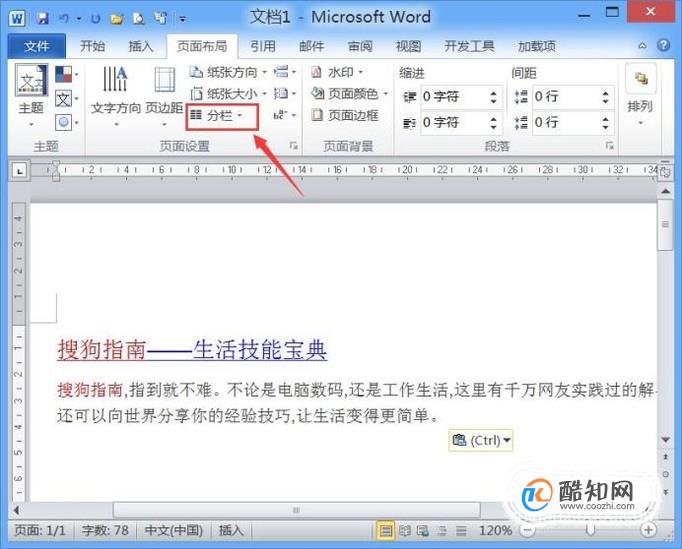Switch to the 审阅 tab

pyautogui.click(x=360, y=46)
